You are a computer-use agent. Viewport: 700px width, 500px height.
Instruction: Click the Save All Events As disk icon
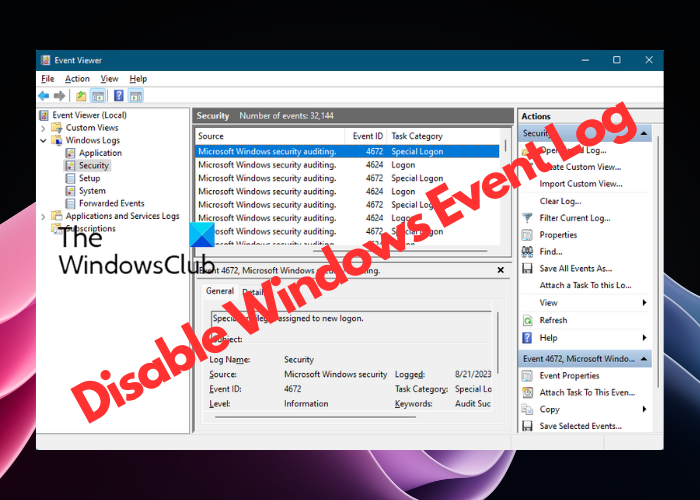point(527,268)
